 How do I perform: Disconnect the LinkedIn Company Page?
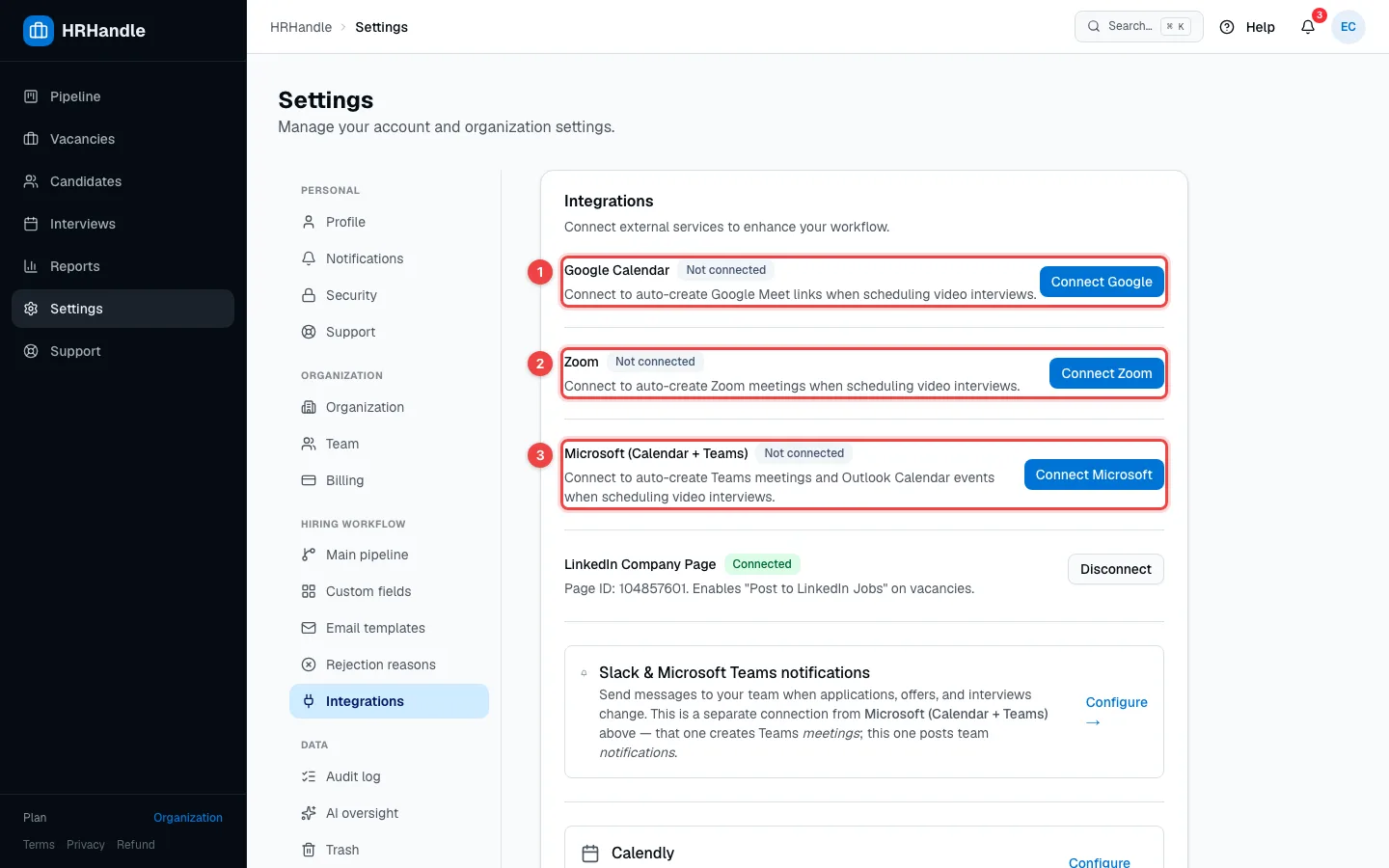tap(1116, 569)
